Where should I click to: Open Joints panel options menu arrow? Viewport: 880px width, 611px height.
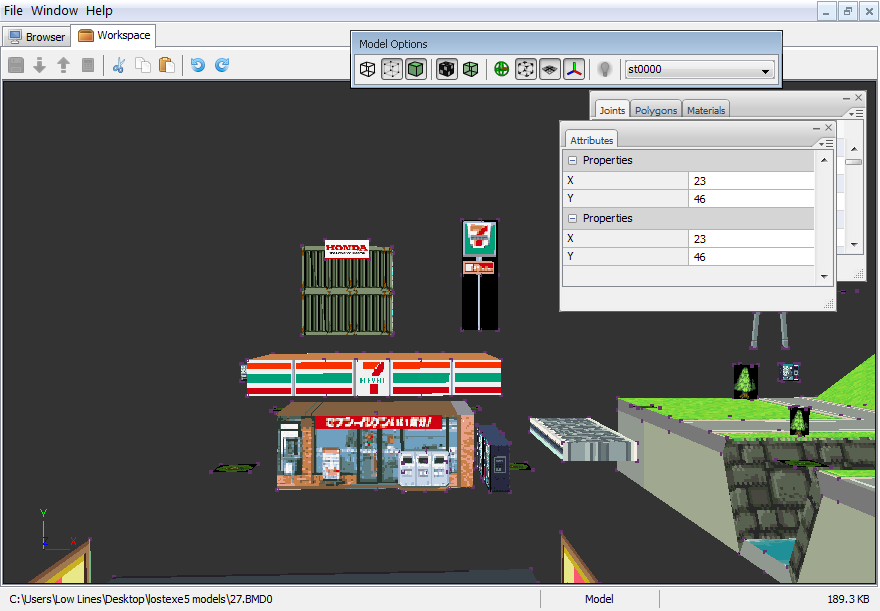pos(855,113)
